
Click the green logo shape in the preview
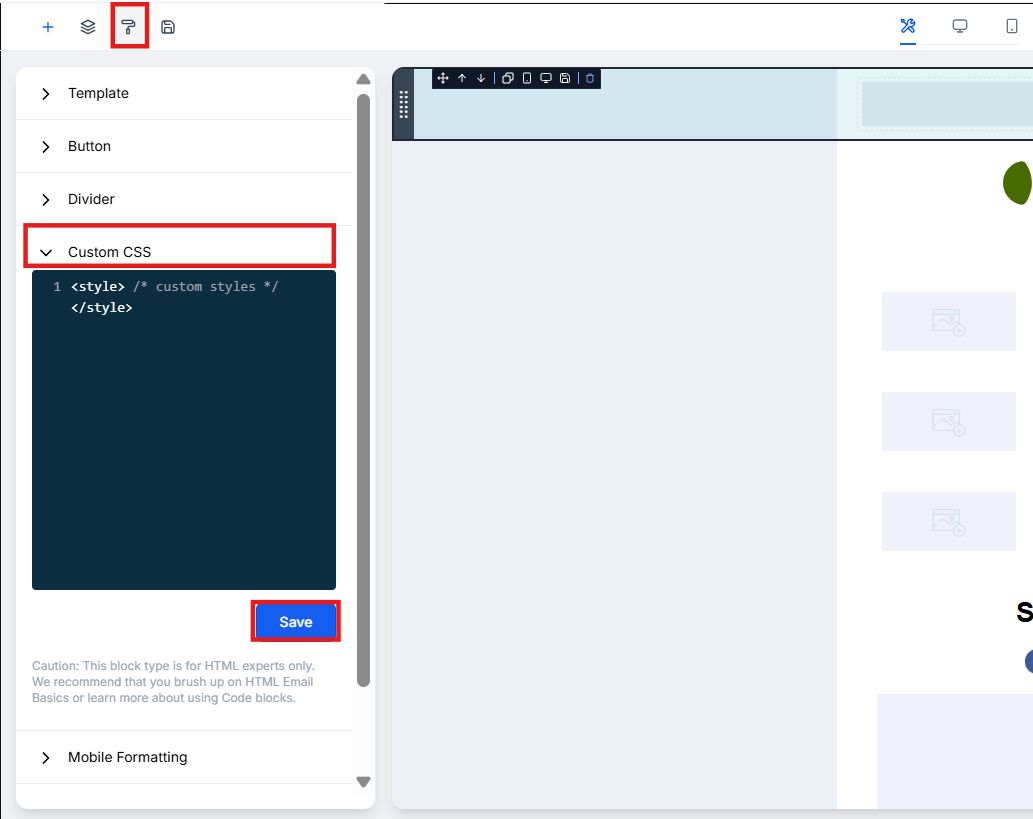(x=1018, y=183)
